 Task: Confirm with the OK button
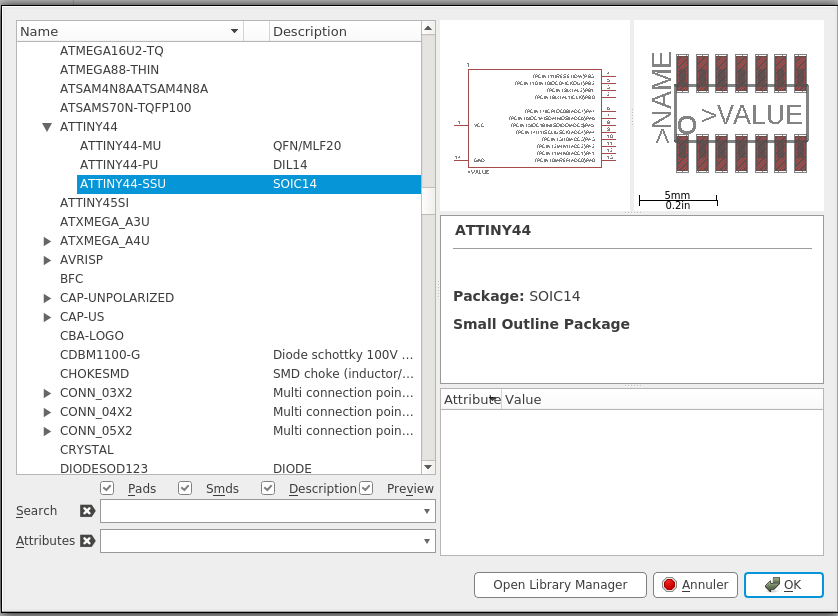(783, 585)
